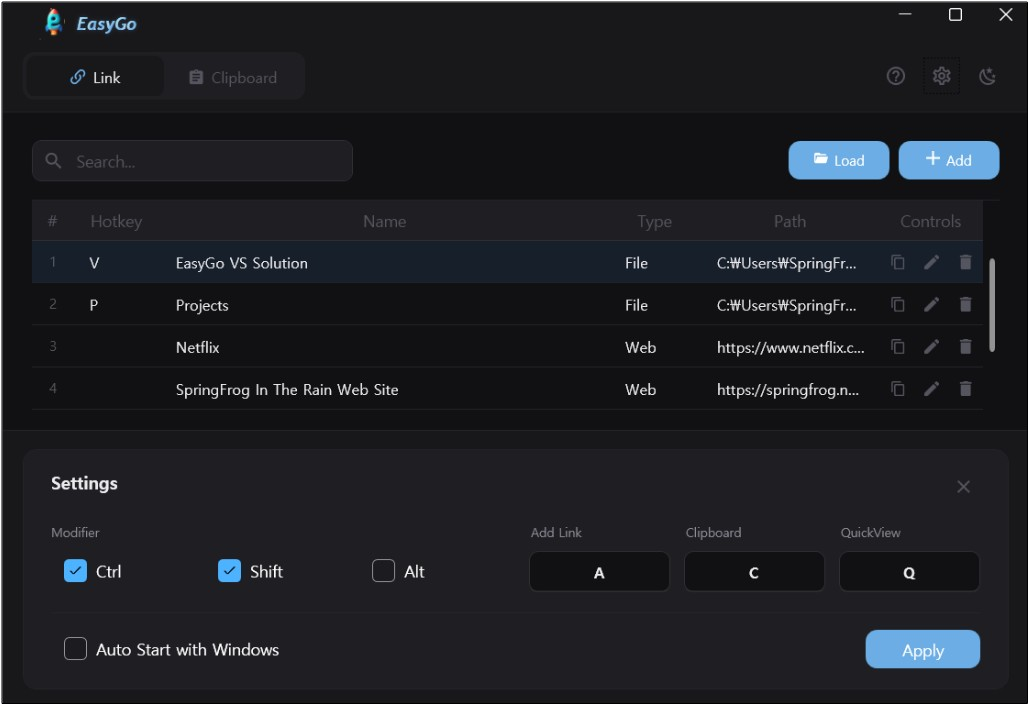Delete the EasyGo VS Solution entry
1028x704 pixels.
pos(965,262)
